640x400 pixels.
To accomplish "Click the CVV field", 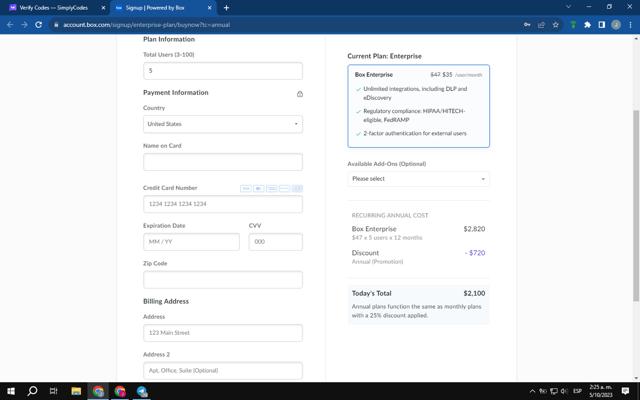I will 276,242.
